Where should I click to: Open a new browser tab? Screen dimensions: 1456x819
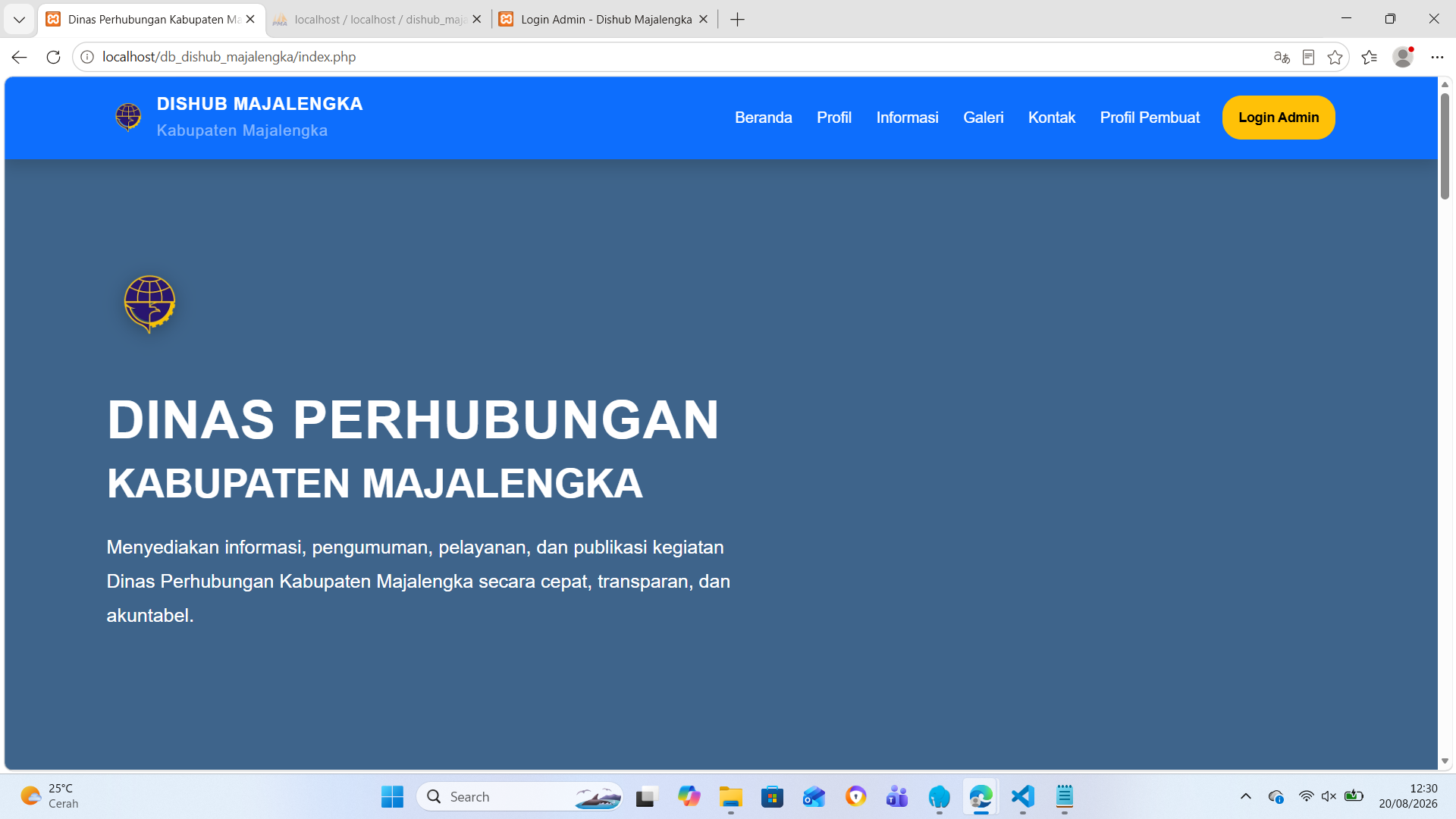point(737,20)
